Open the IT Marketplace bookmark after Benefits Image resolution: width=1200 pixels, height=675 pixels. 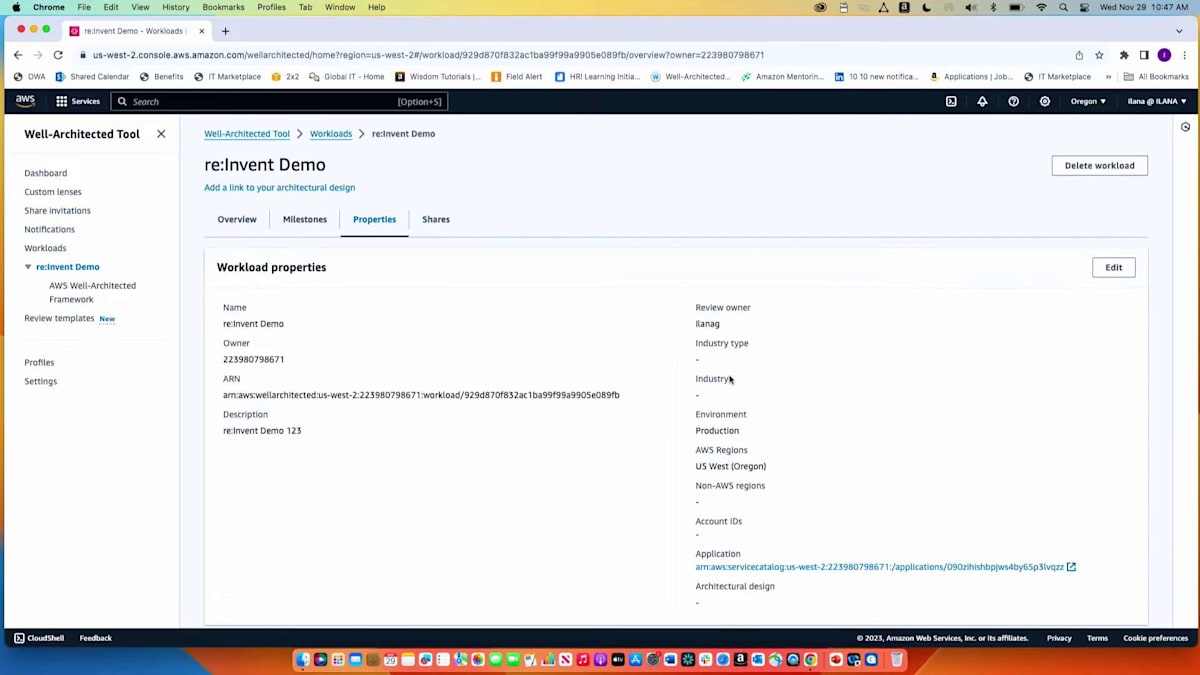[x=227, y=77]
